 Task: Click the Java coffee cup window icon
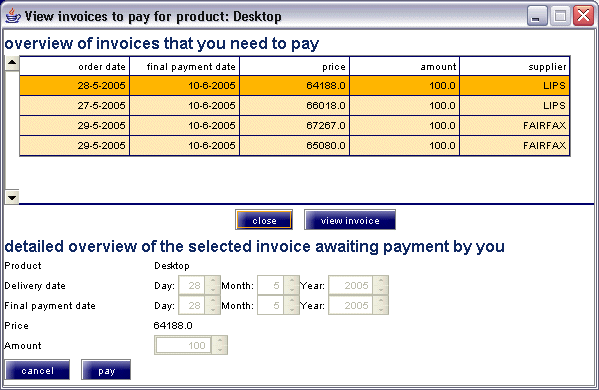13,16
